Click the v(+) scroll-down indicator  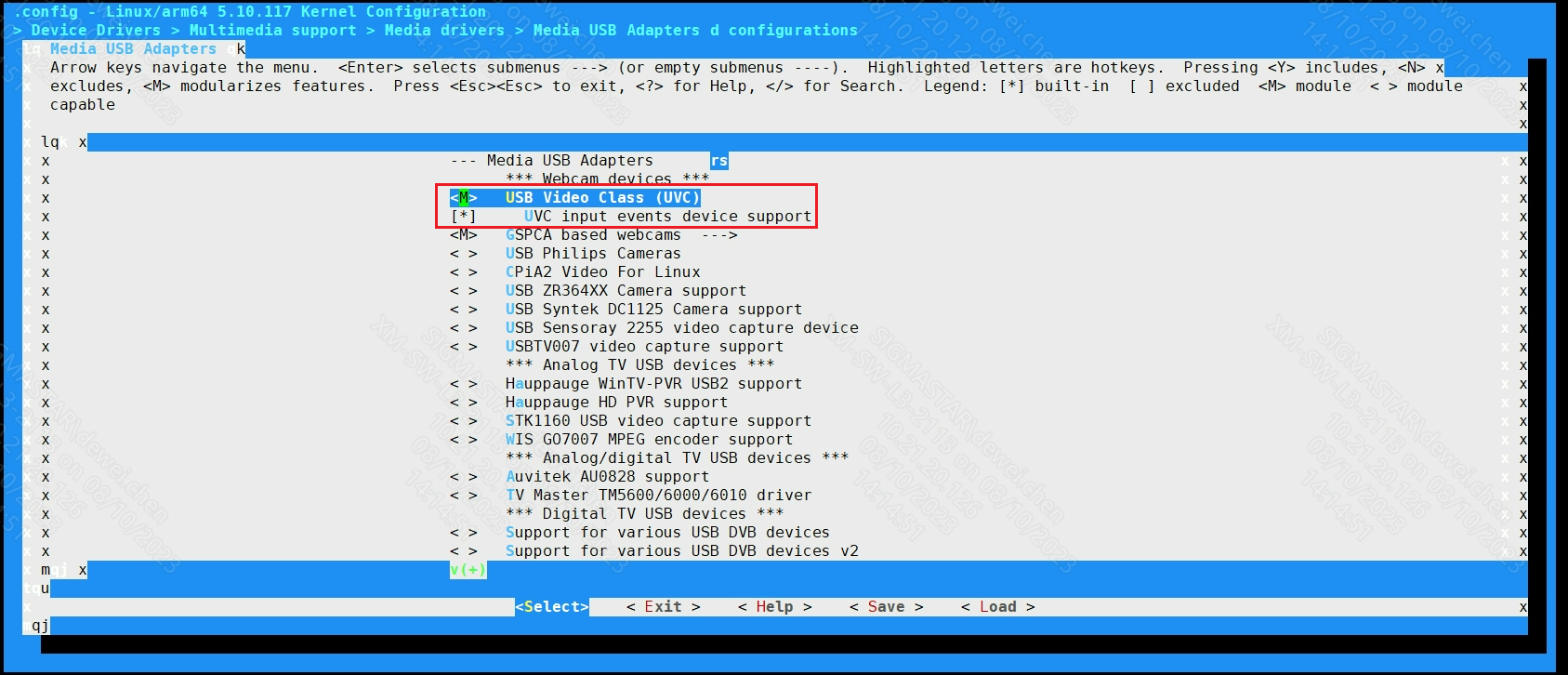468,570
